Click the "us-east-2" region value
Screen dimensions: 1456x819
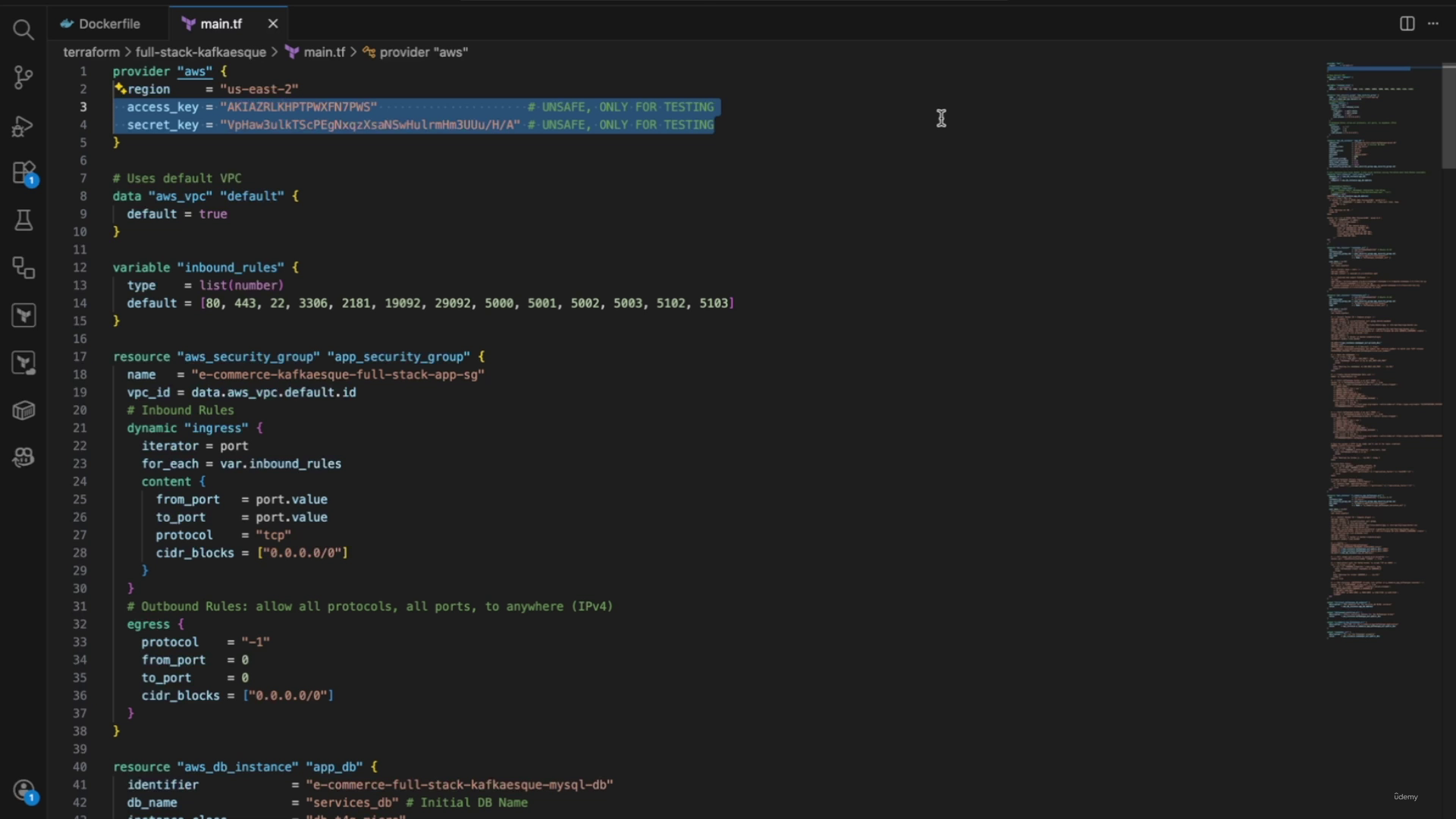259,89
